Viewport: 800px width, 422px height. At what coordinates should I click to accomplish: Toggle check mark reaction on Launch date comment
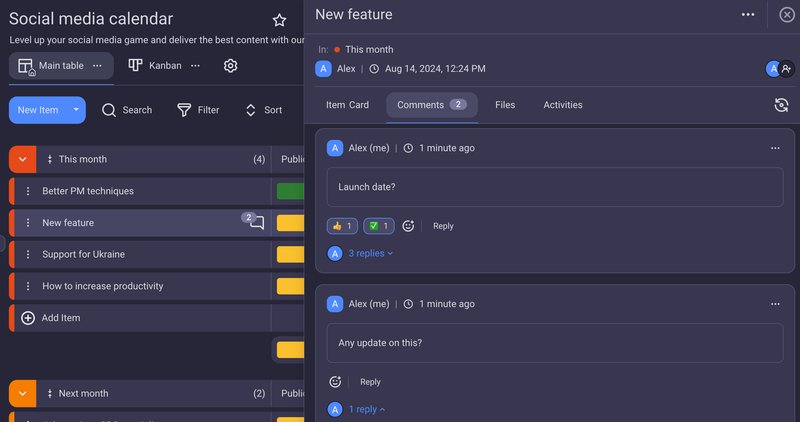[379, 226]
